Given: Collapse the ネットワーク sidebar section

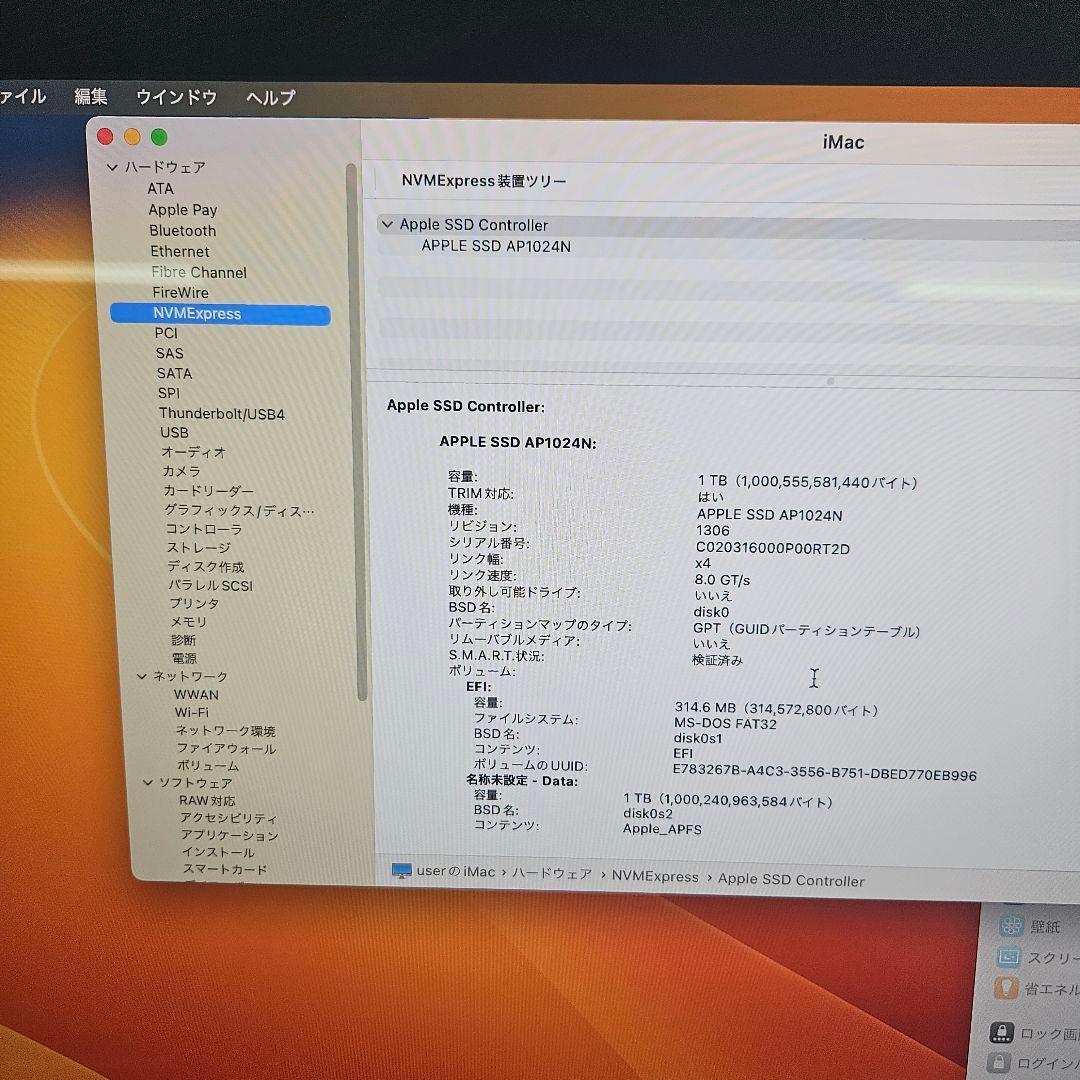Looking at the screenshot, I should coord(141,676).
